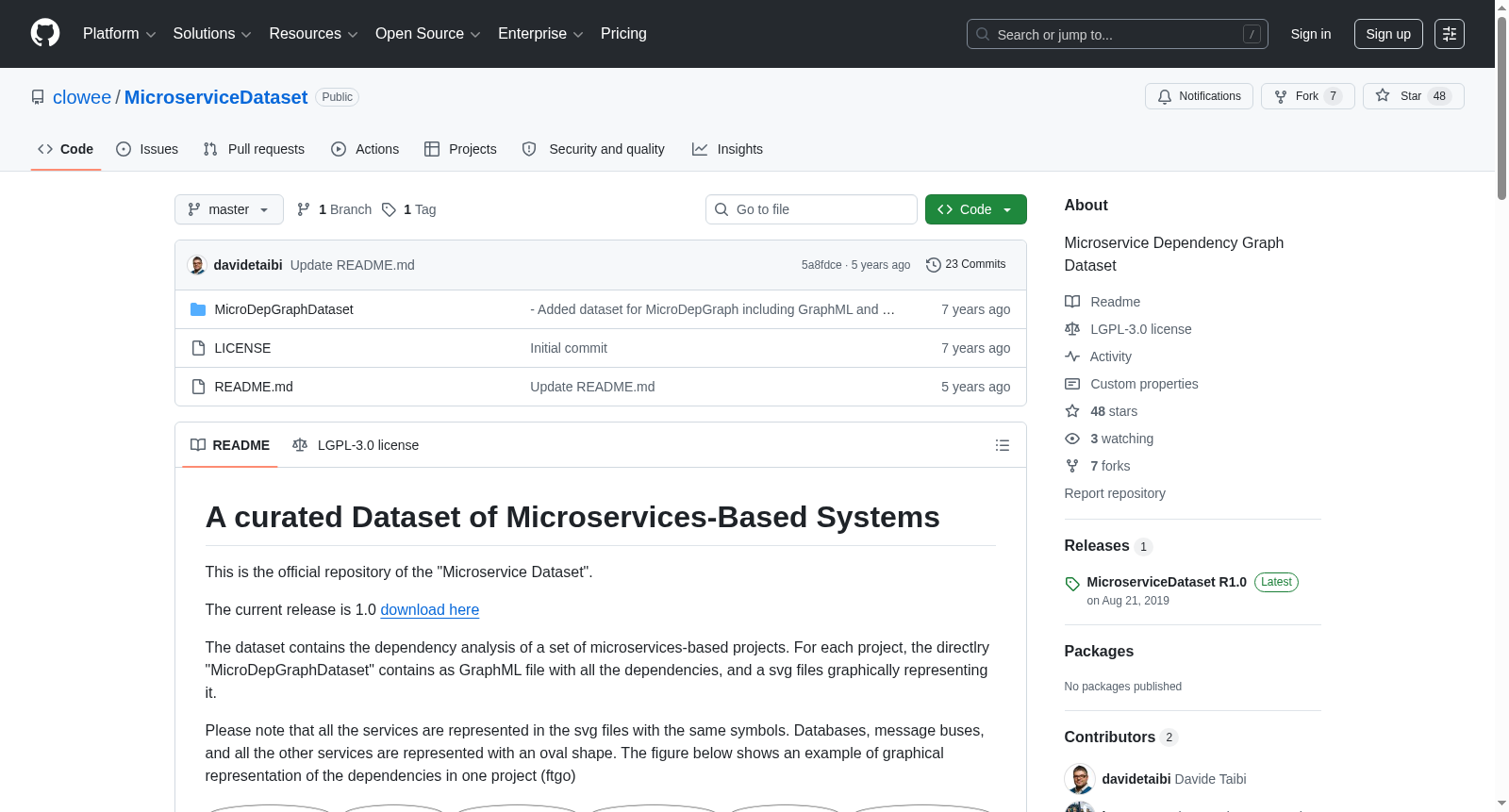Select the LGPL-3.0 license tab
1509x812 pixels.
click(356, 445)
